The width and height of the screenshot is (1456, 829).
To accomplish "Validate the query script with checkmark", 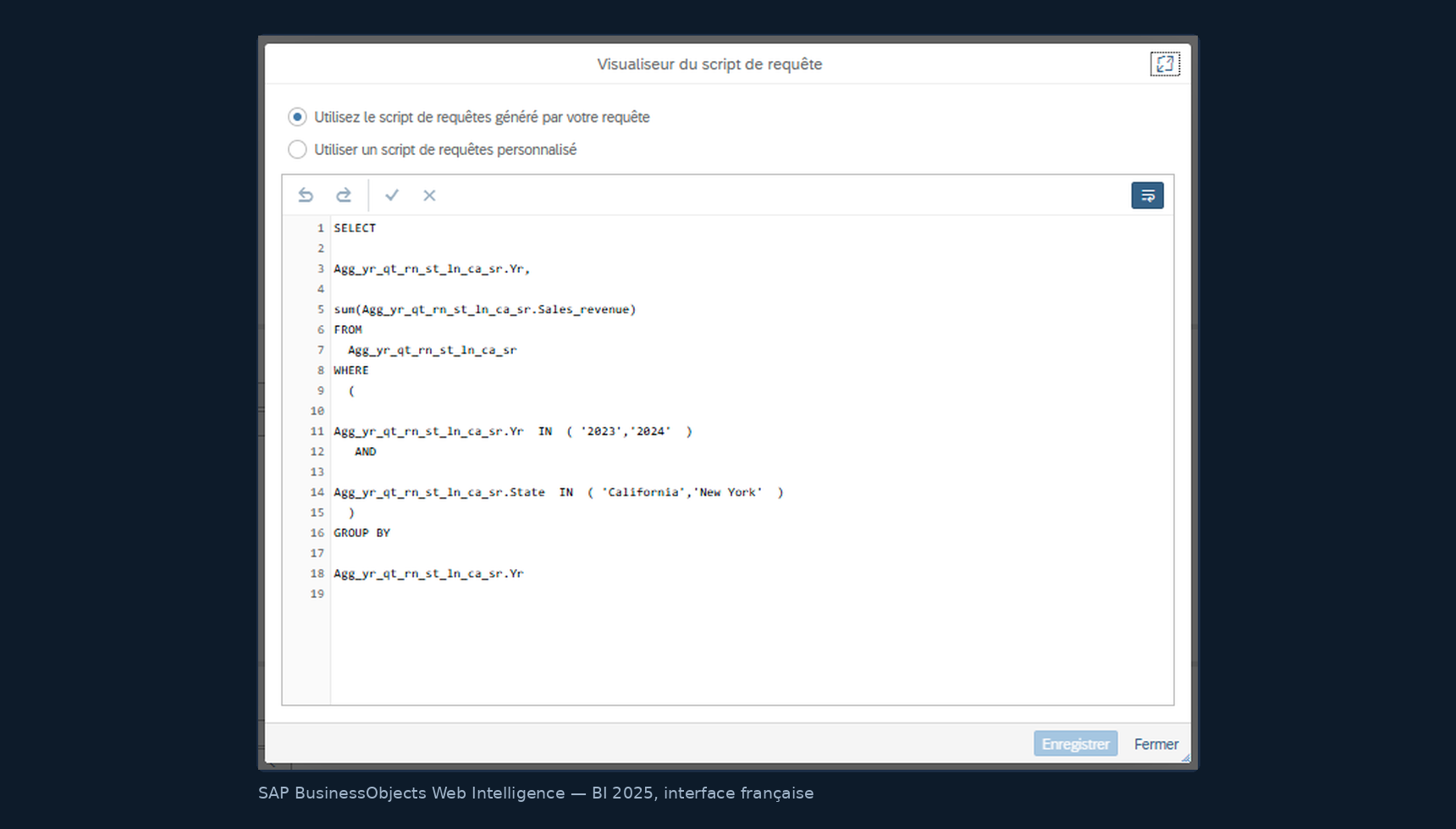I will 392,196.
